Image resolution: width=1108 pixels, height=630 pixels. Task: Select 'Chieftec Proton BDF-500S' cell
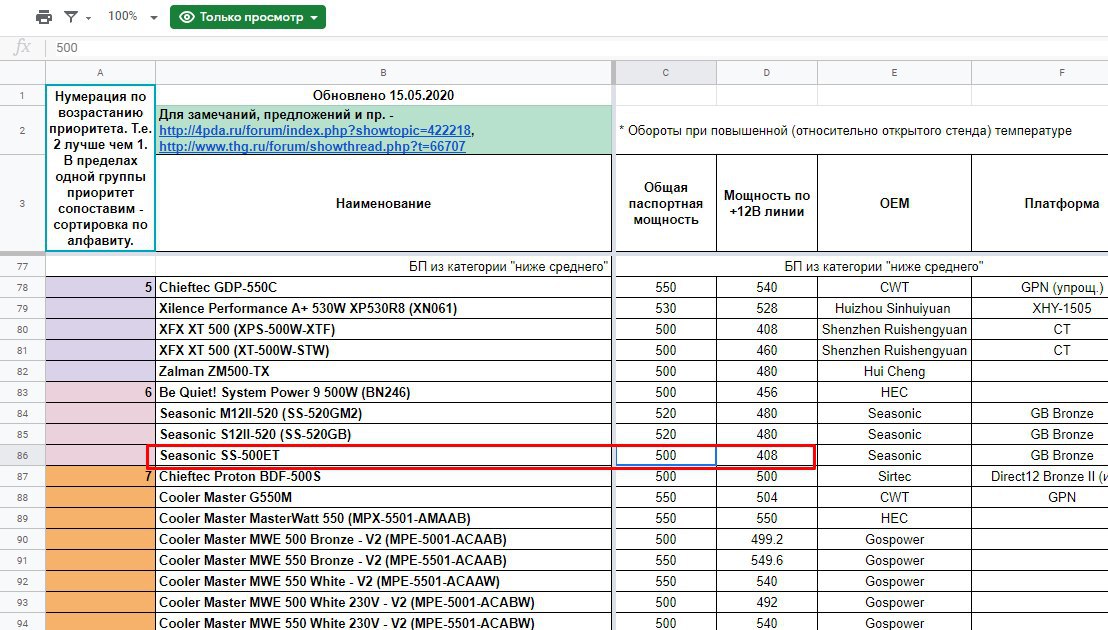click(x=384, y=477)
